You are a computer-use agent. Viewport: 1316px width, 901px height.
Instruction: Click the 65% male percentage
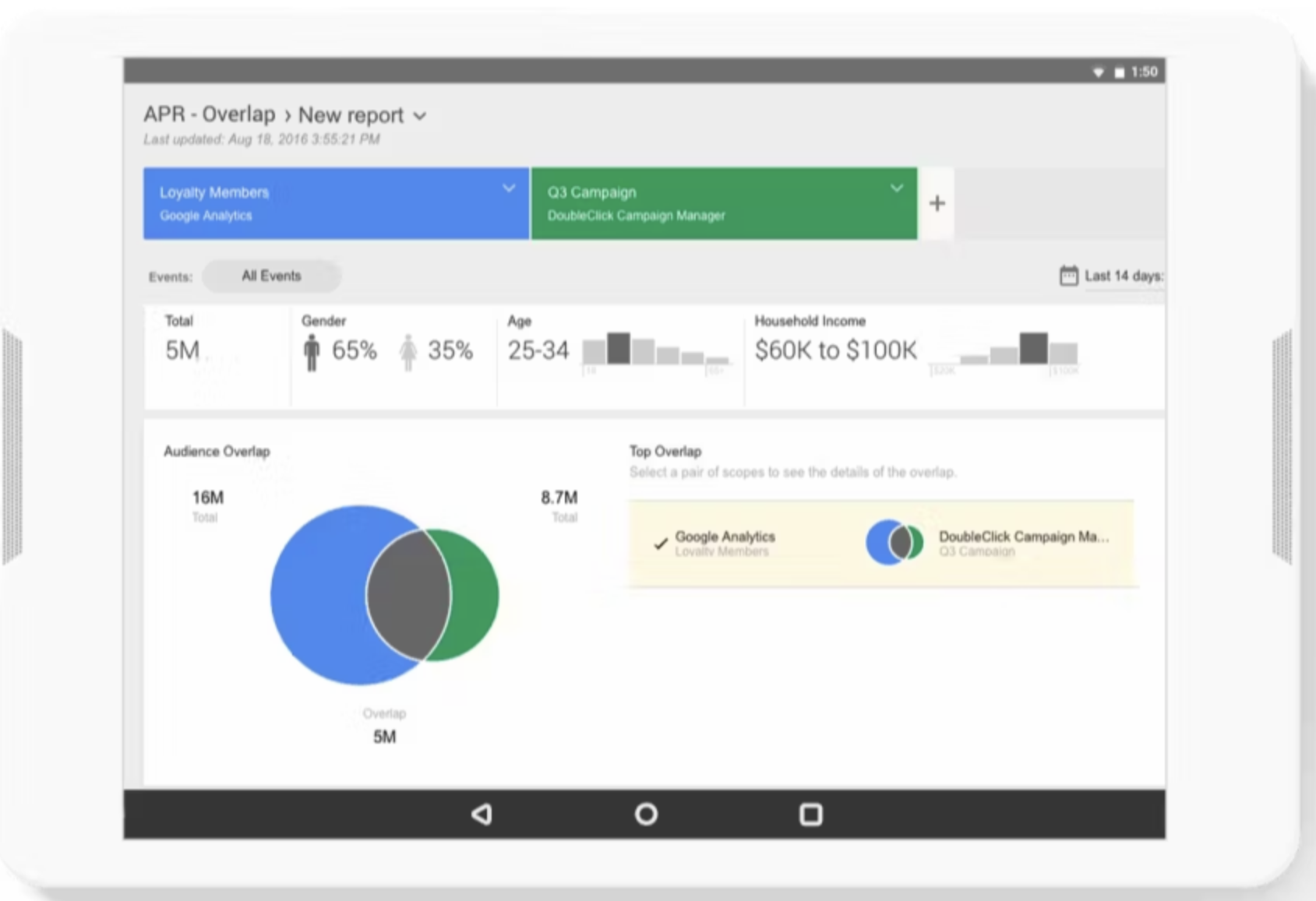[x=355, y=350]
